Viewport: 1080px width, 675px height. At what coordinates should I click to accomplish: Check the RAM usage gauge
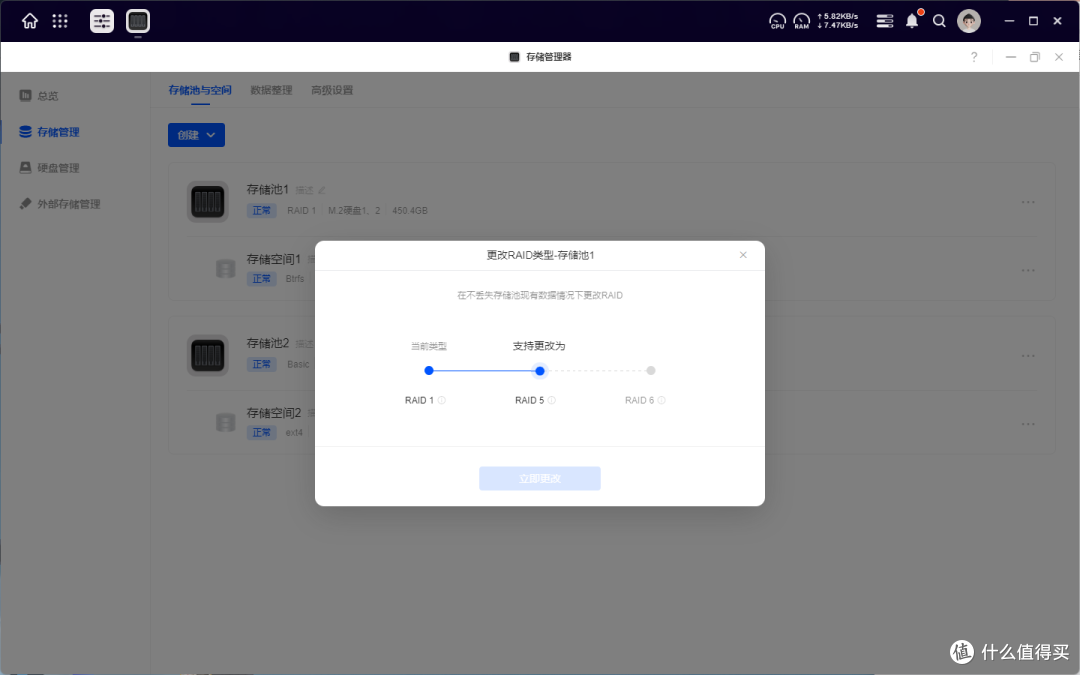click(802, 21)
